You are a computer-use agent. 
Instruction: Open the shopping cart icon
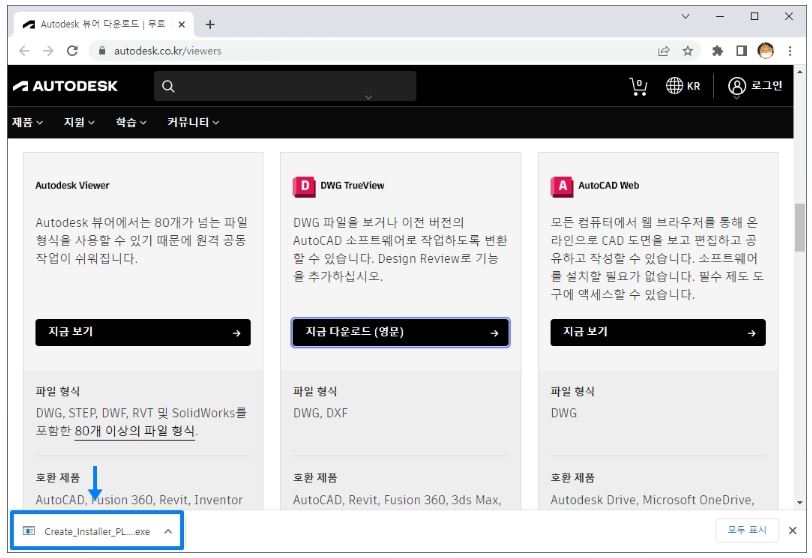[638, 86]
